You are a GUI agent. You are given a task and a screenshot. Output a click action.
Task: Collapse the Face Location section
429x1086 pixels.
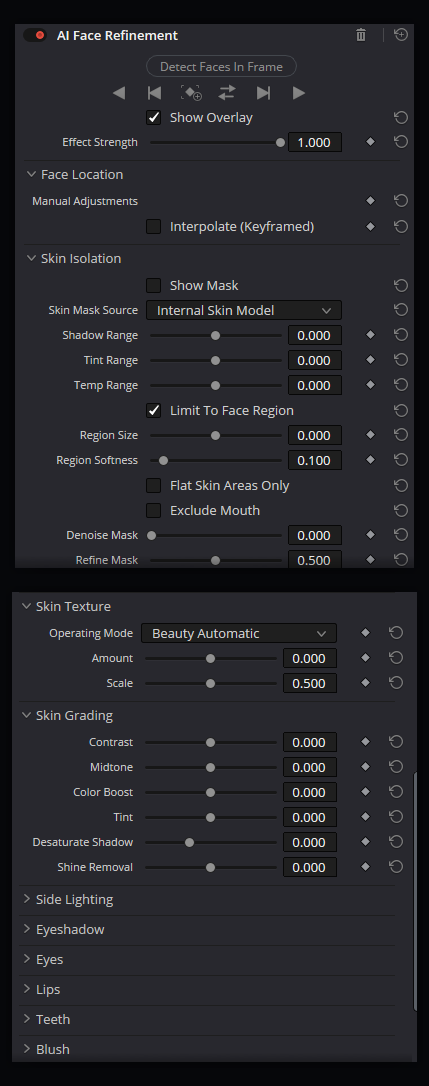pos(31,175)
